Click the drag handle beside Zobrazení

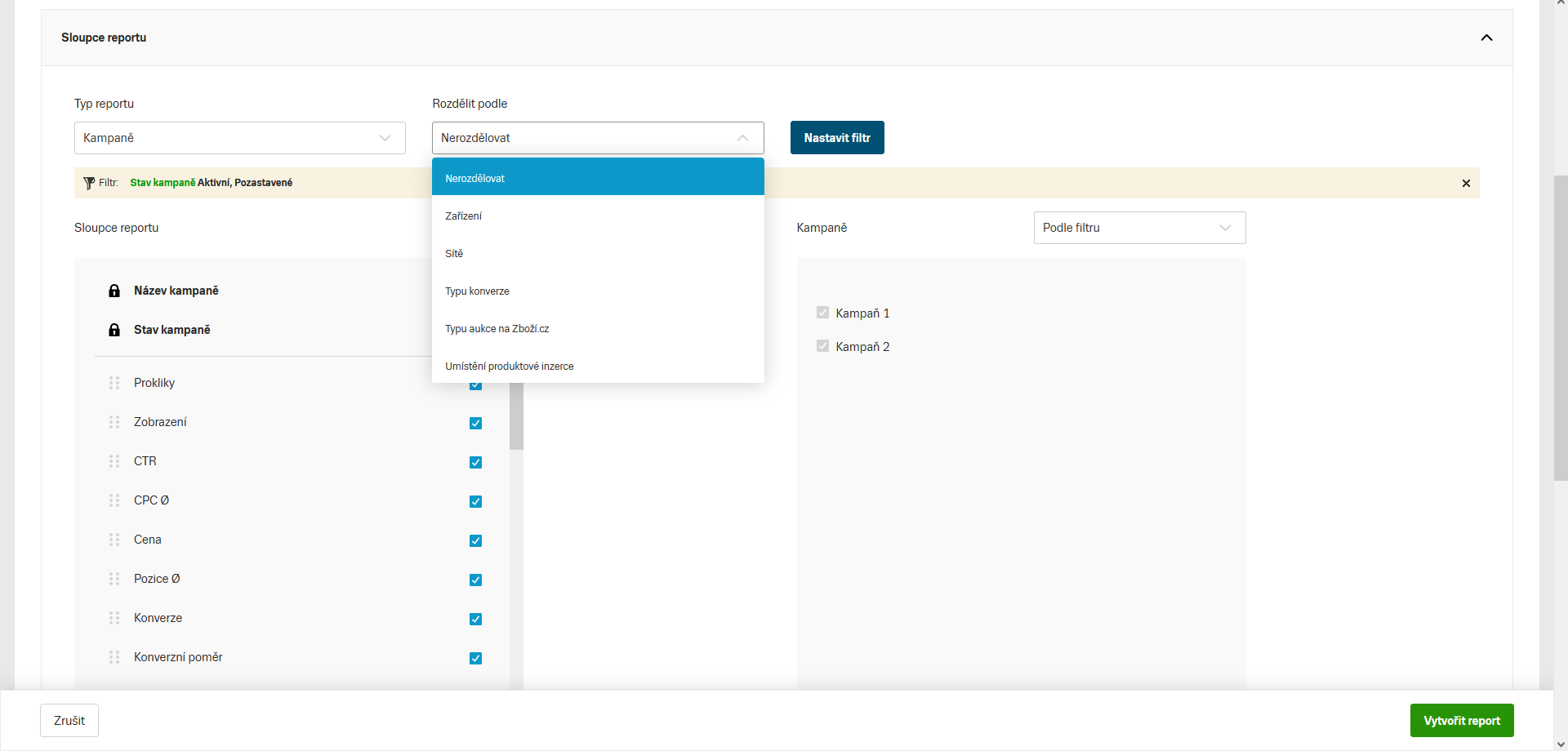tap(114, 422)
